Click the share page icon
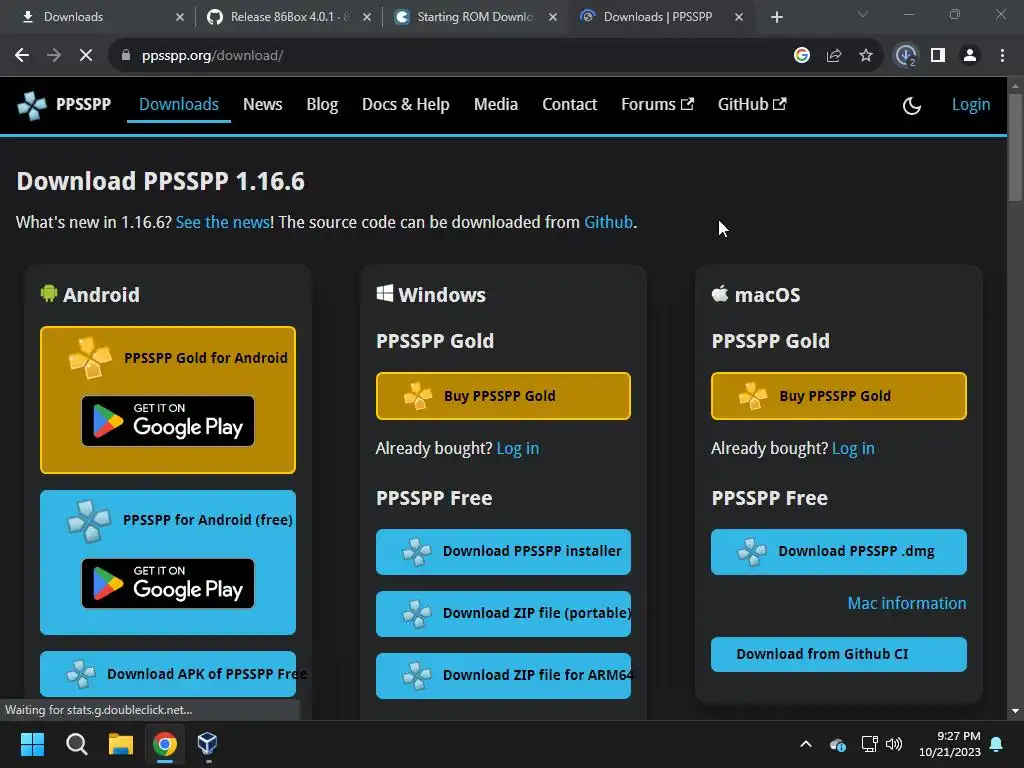 click(x=834, y=56)
